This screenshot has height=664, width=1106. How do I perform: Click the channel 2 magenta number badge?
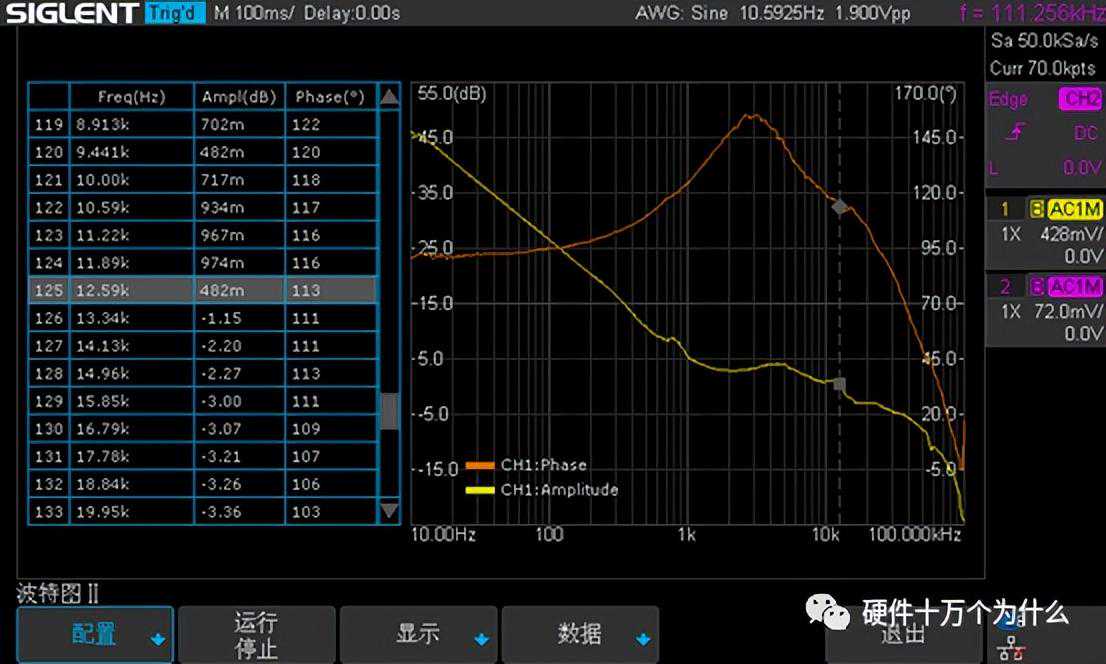click(x=1006, y=288)
